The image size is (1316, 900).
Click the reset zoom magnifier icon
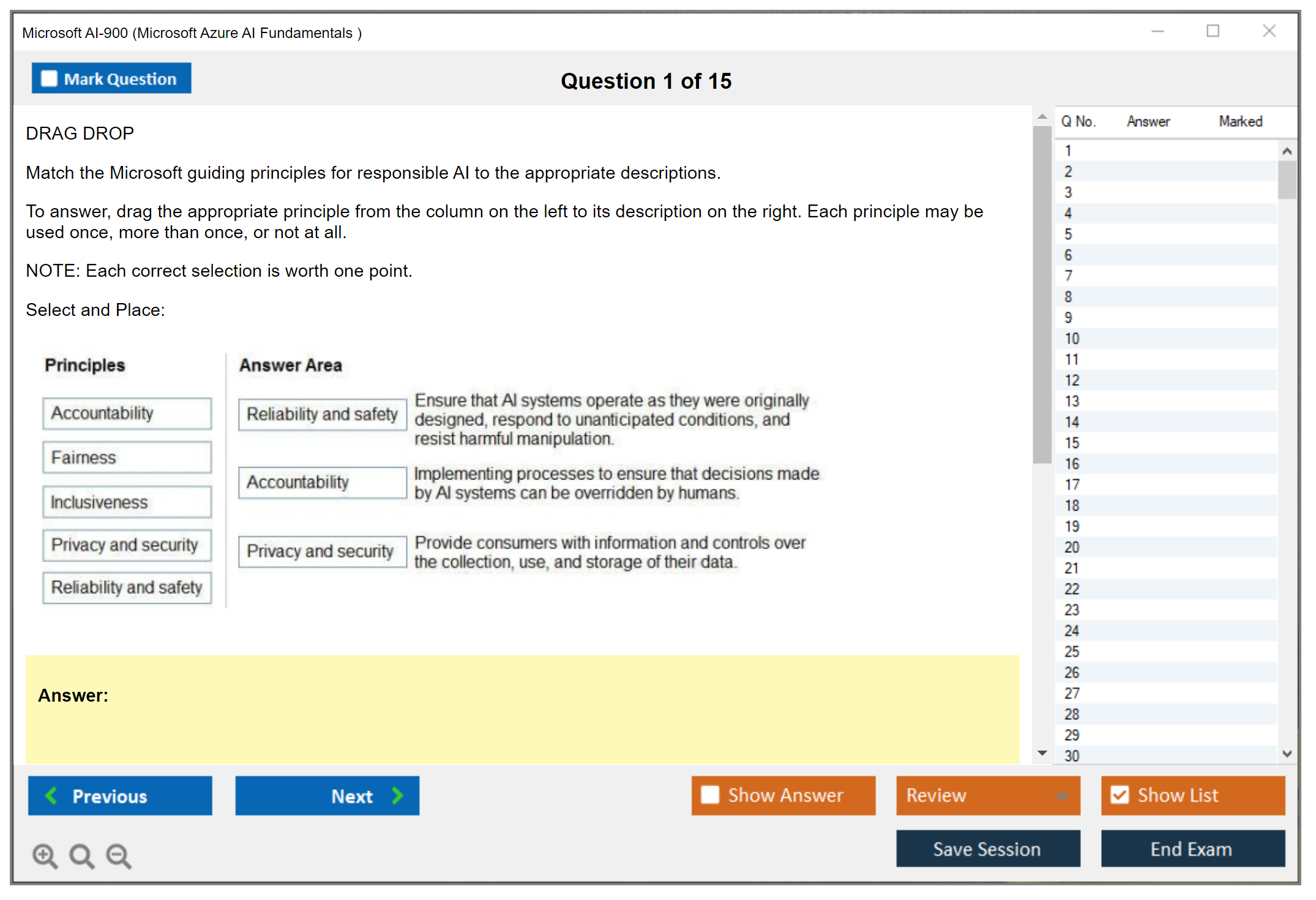(81, 855)
